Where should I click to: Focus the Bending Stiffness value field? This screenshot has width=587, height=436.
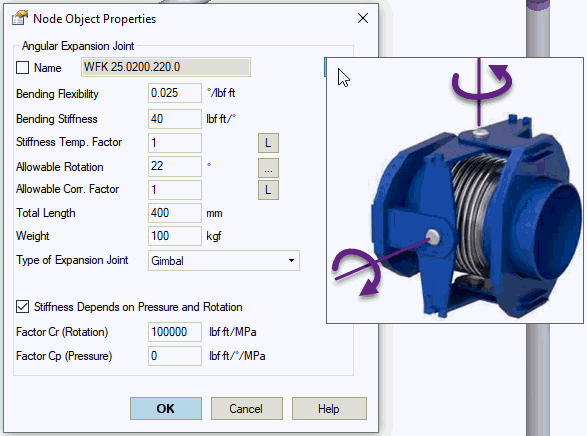pos(175,119)
